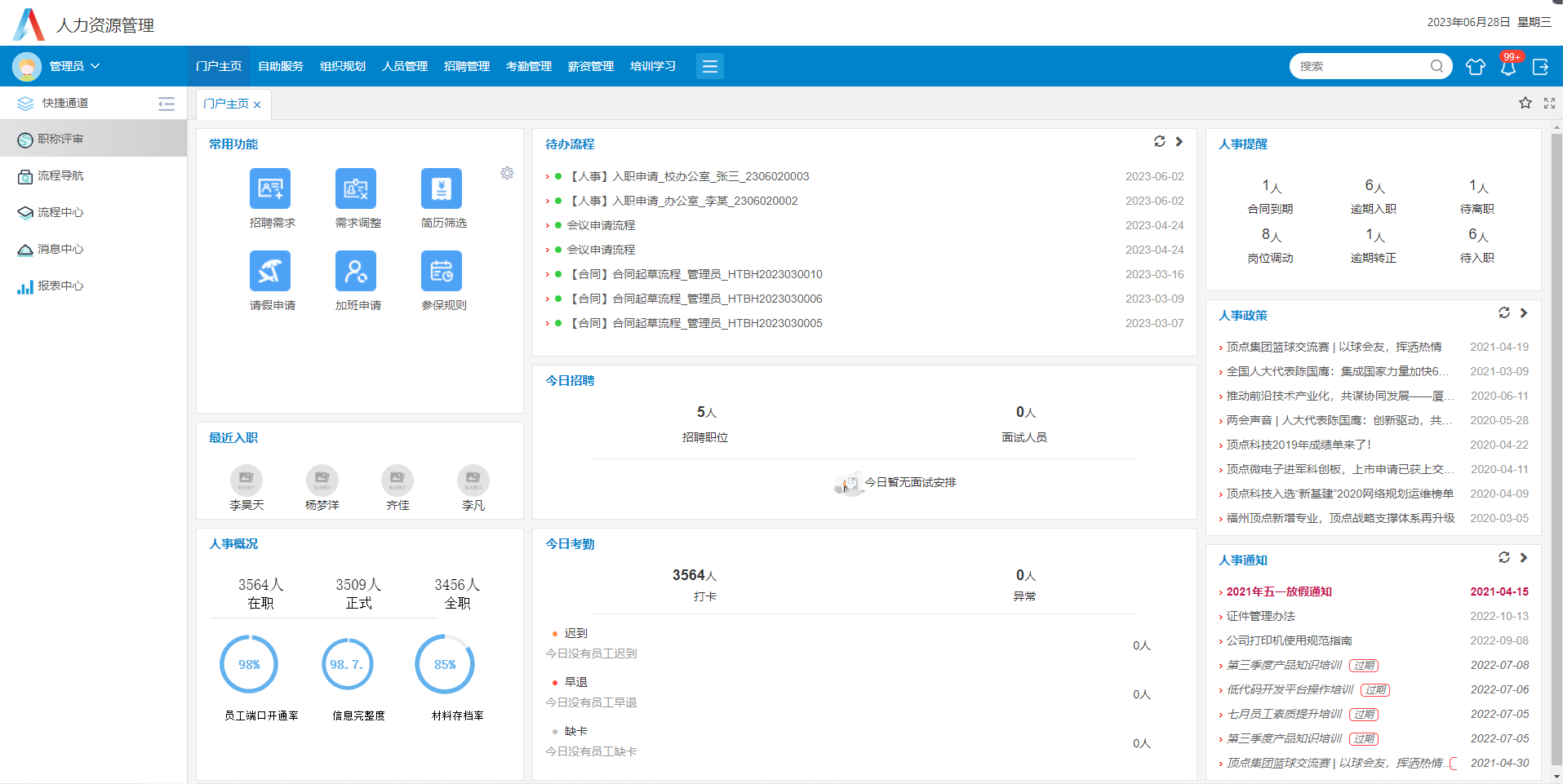
Task: Open notifications bell with 99+ badge
Action: point(1508,67)
